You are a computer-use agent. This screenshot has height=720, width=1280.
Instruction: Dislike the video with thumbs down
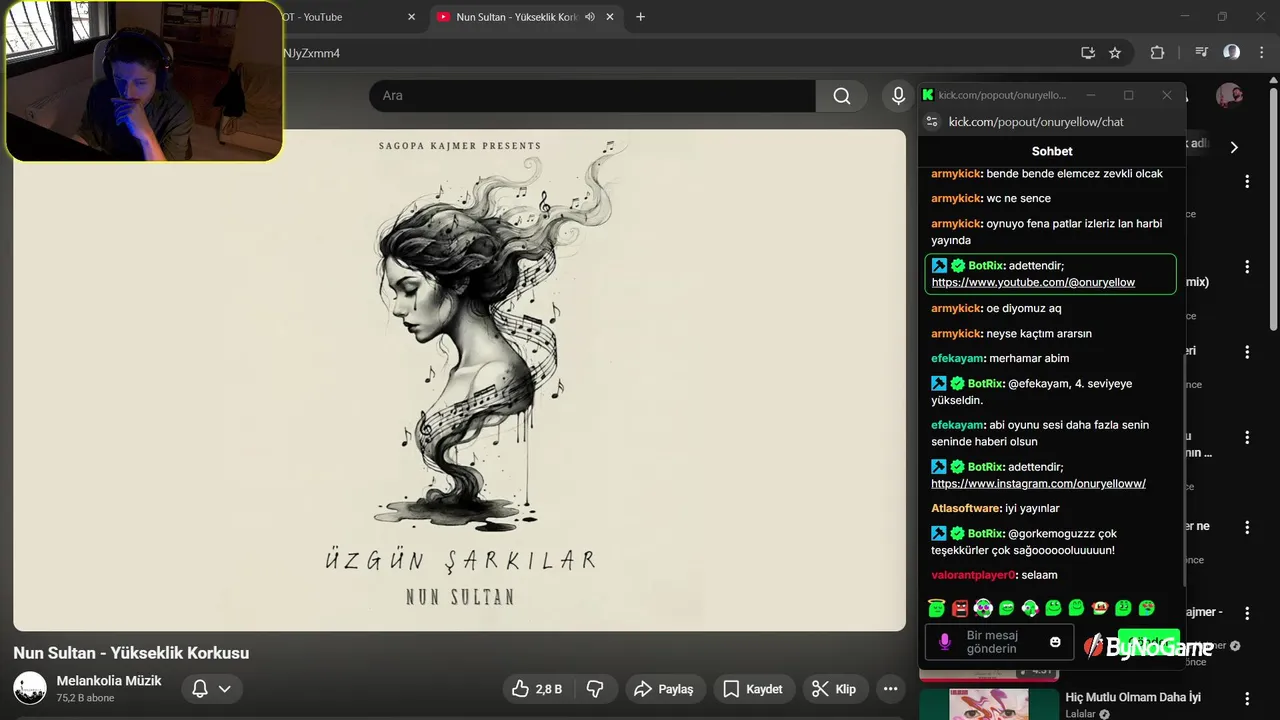(595, 689)
